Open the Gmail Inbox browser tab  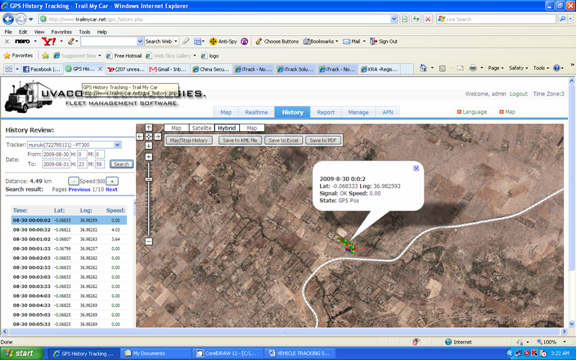point(169,69)
